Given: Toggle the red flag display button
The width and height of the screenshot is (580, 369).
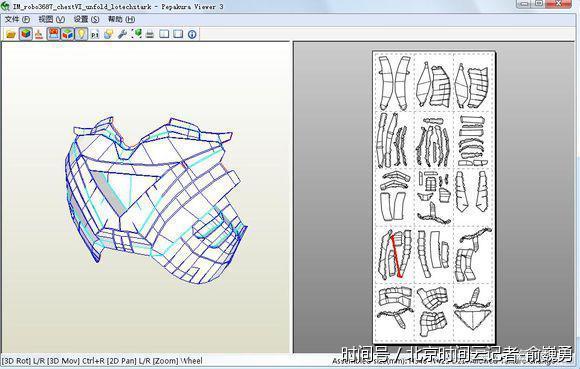Looking at the screenshot, I should coord(54,34).
